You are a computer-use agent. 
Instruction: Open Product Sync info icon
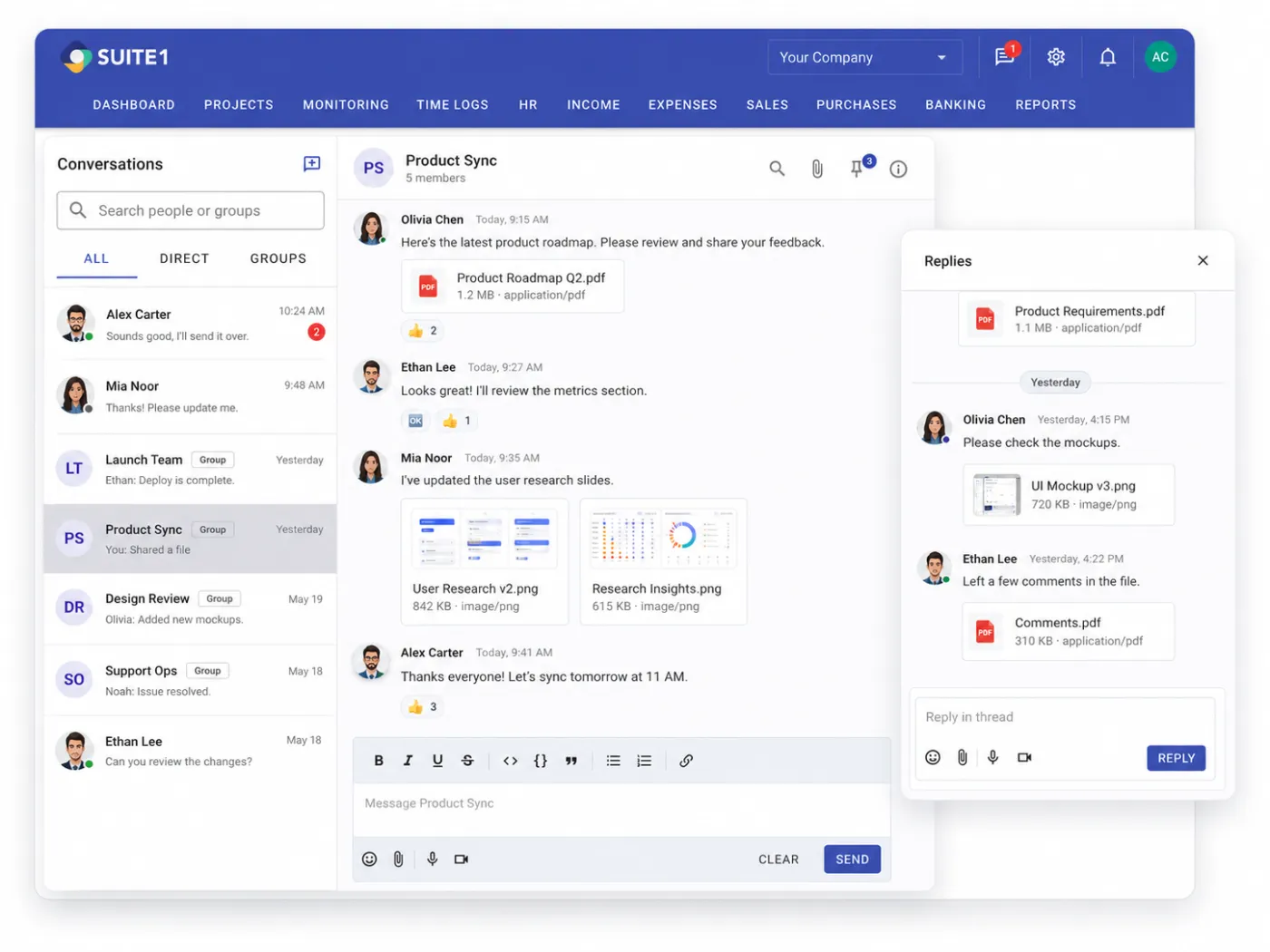[x=898, y=170]
